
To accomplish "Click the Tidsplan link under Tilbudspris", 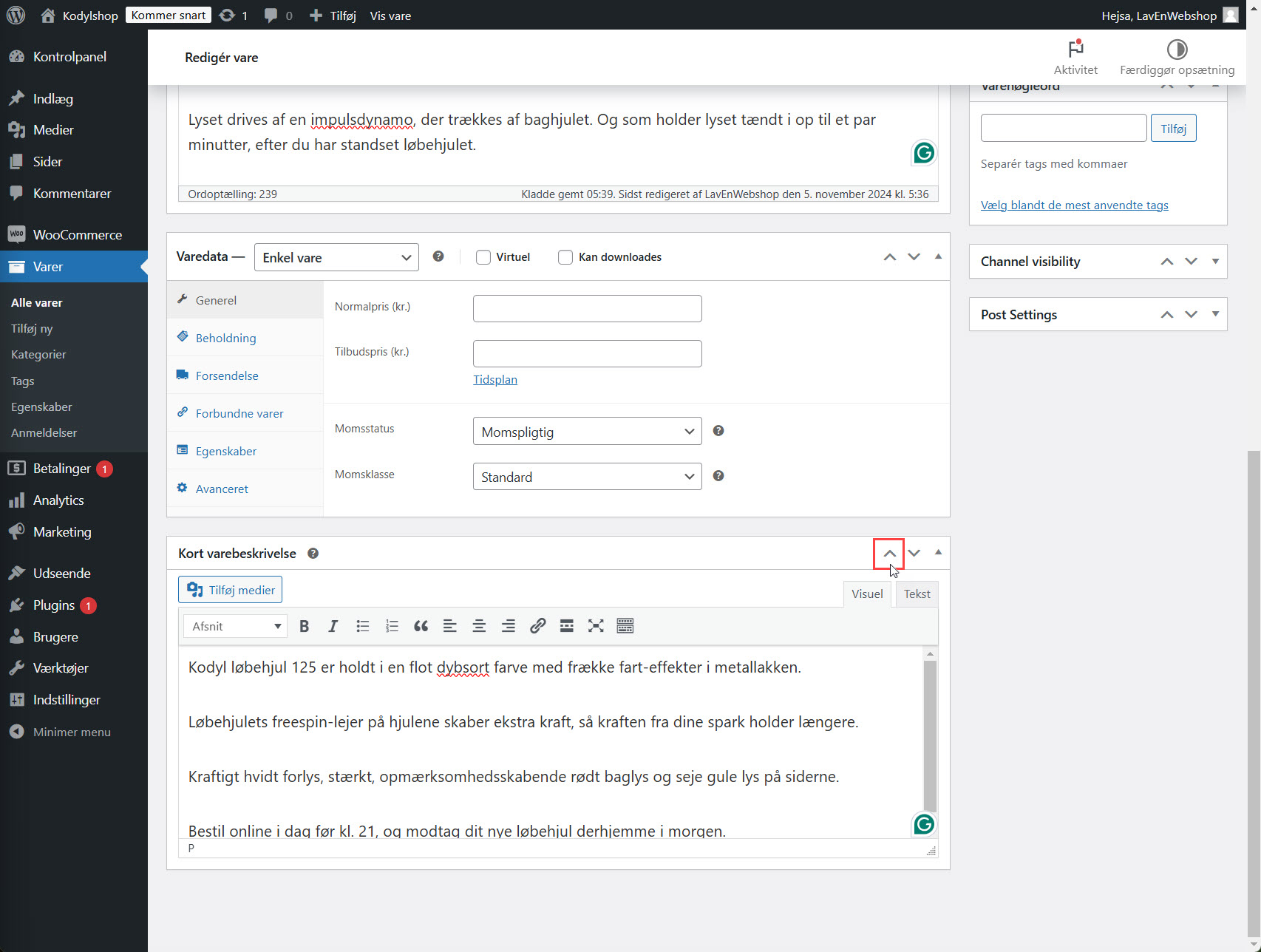I will point(495,379).
